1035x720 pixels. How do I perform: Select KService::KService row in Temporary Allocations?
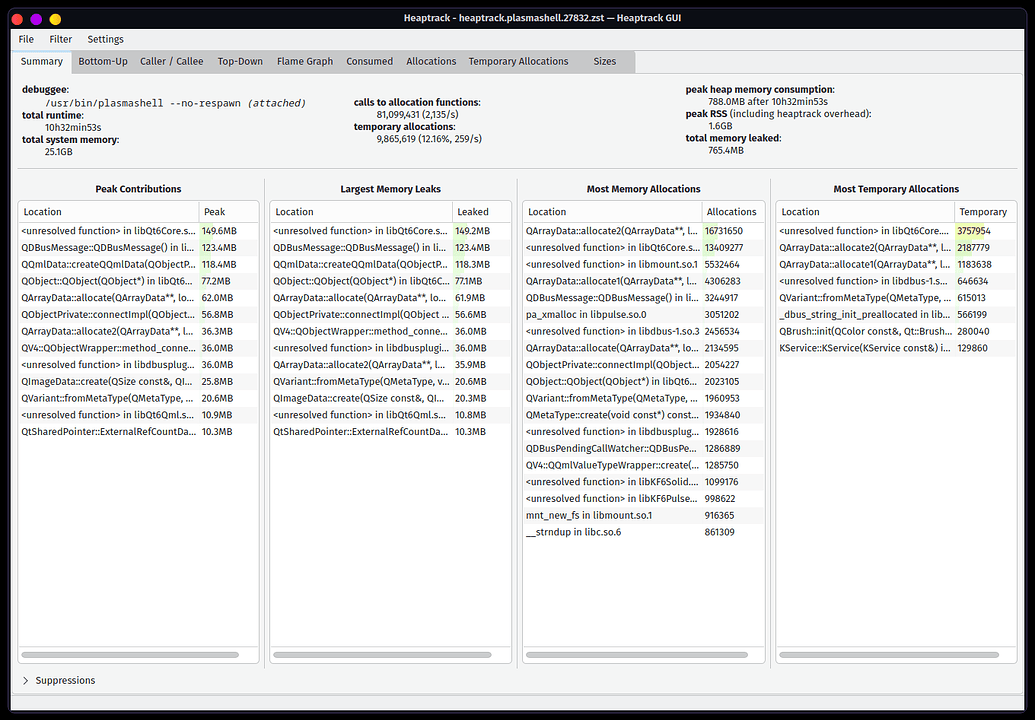(x=865, y=348)
